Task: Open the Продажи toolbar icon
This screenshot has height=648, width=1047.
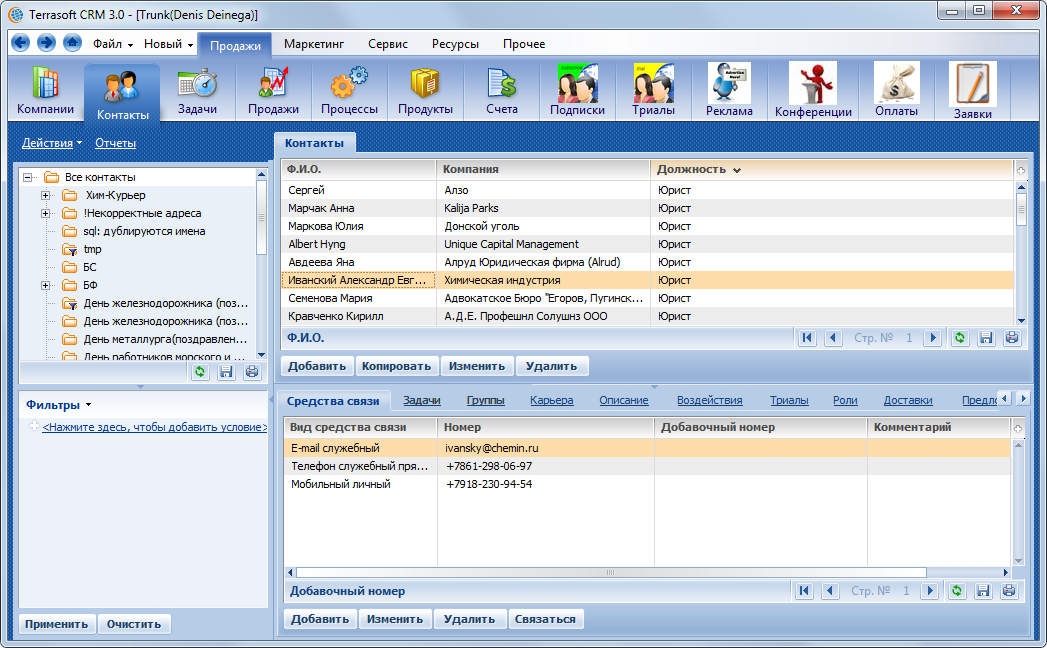Action: point(273,91)
